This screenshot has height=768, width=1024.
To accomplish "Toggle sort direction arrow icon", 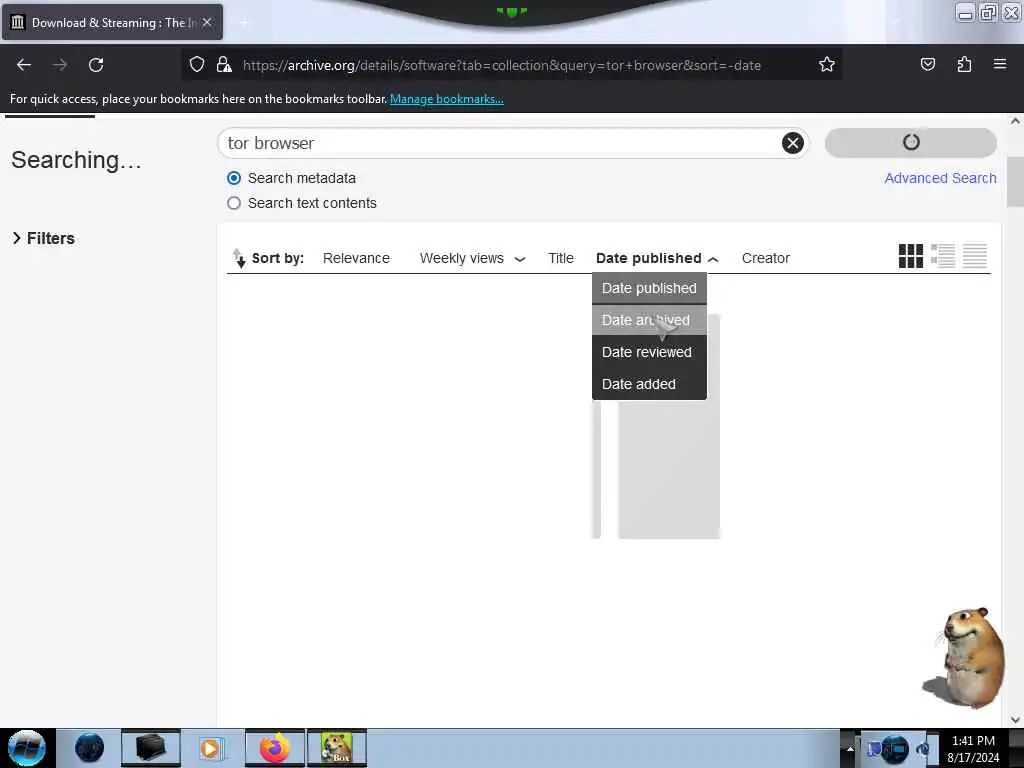I will pyautogui.click(x=239, y=258).
